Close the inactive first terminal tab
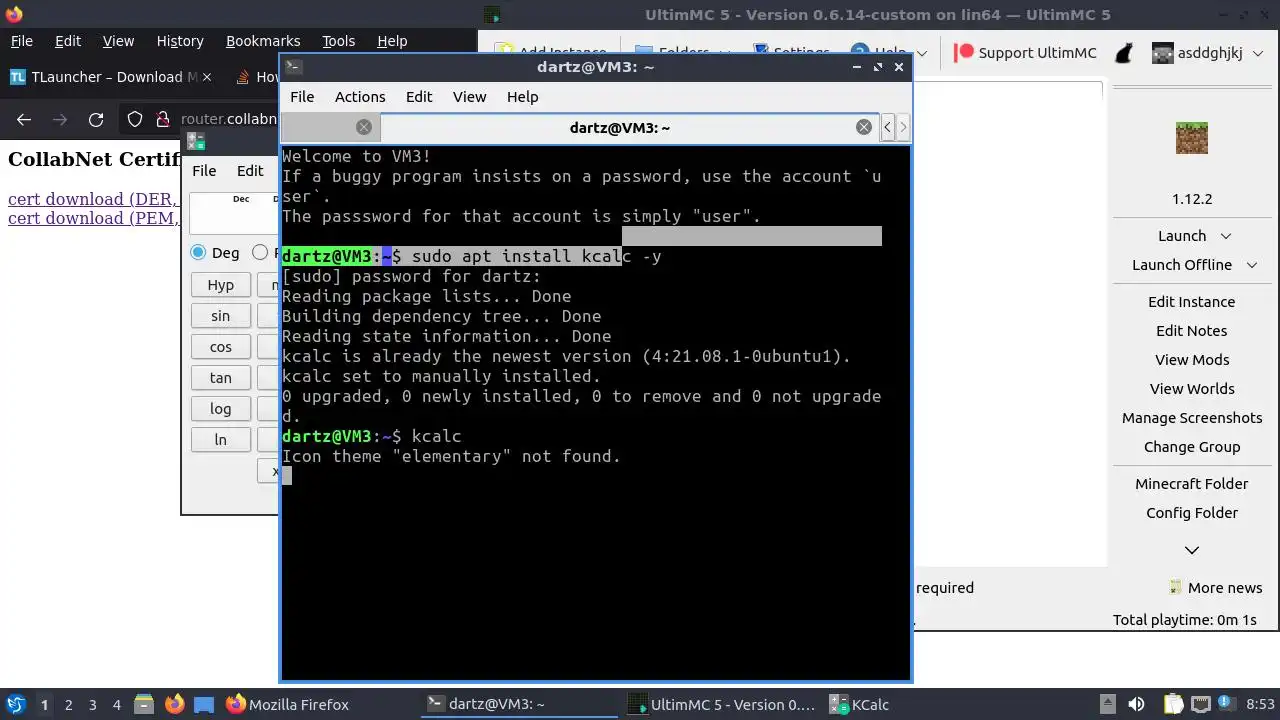 pyautogui.click(x=364, y=127)
